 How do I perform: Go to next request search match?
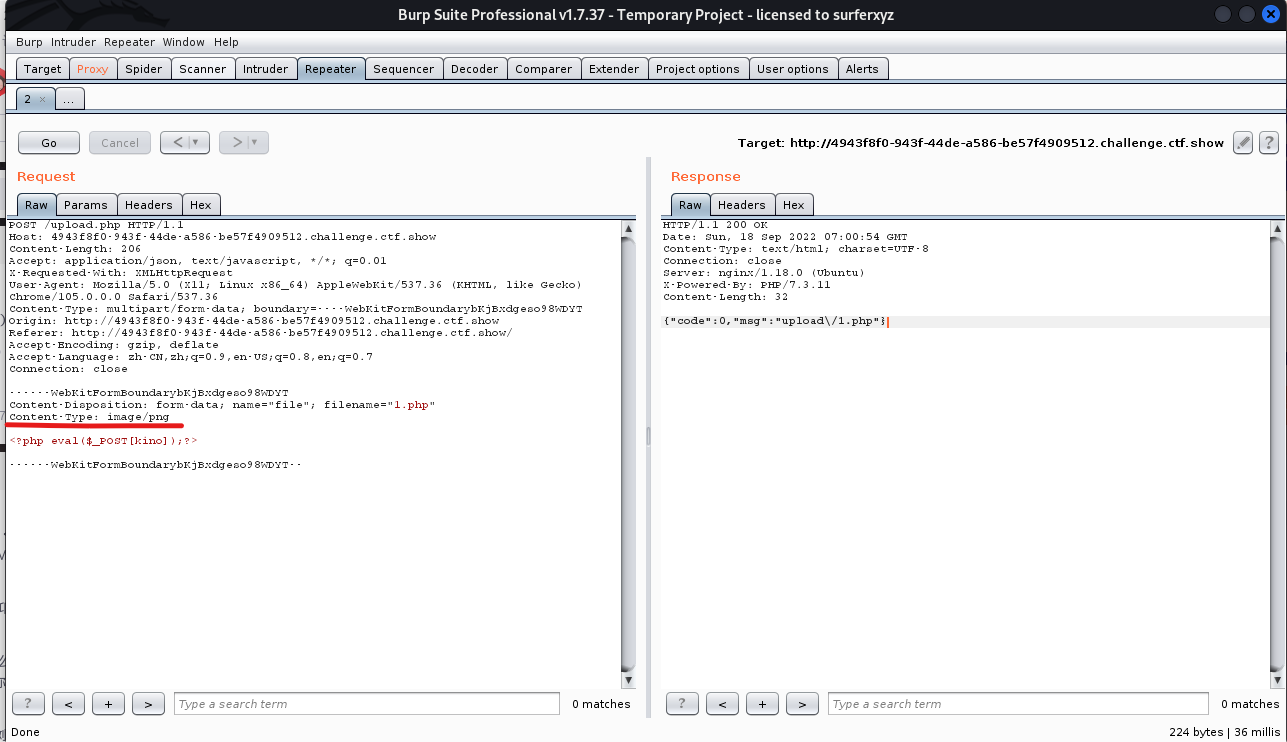point(148,704)
